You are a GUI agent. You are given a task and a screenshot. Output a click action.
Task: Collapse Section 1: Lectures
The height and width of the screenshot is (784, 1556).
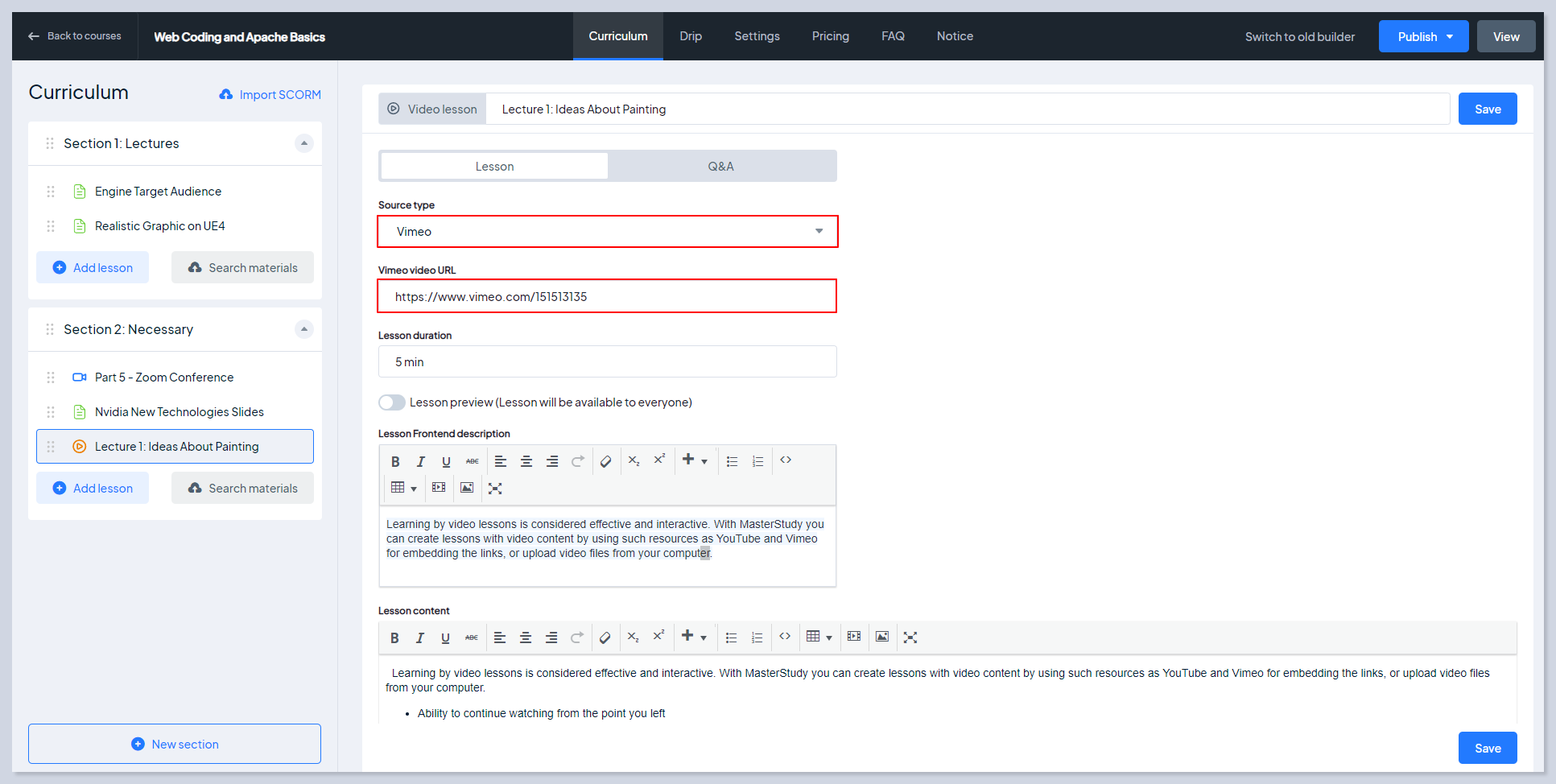(x=304, y=143)
